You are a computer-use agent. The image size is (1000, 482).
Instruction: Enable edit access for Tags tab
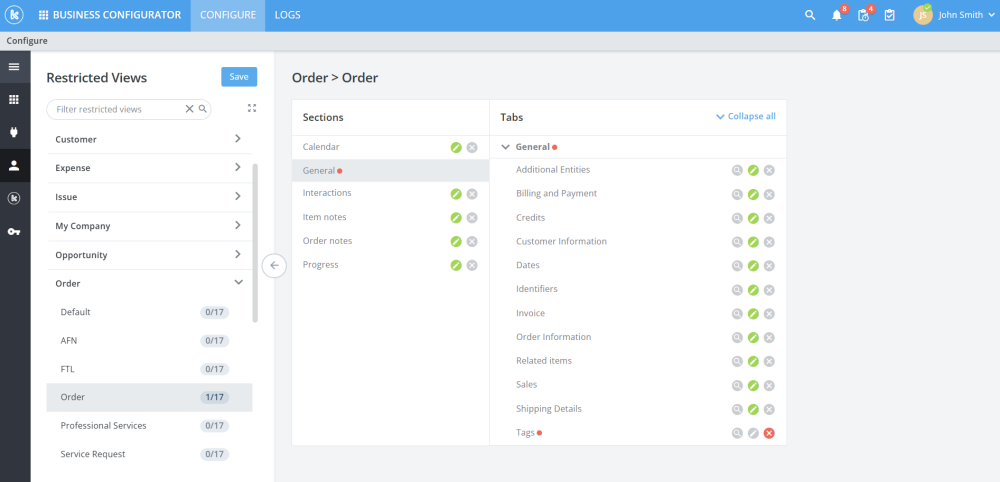pos(753,434)
